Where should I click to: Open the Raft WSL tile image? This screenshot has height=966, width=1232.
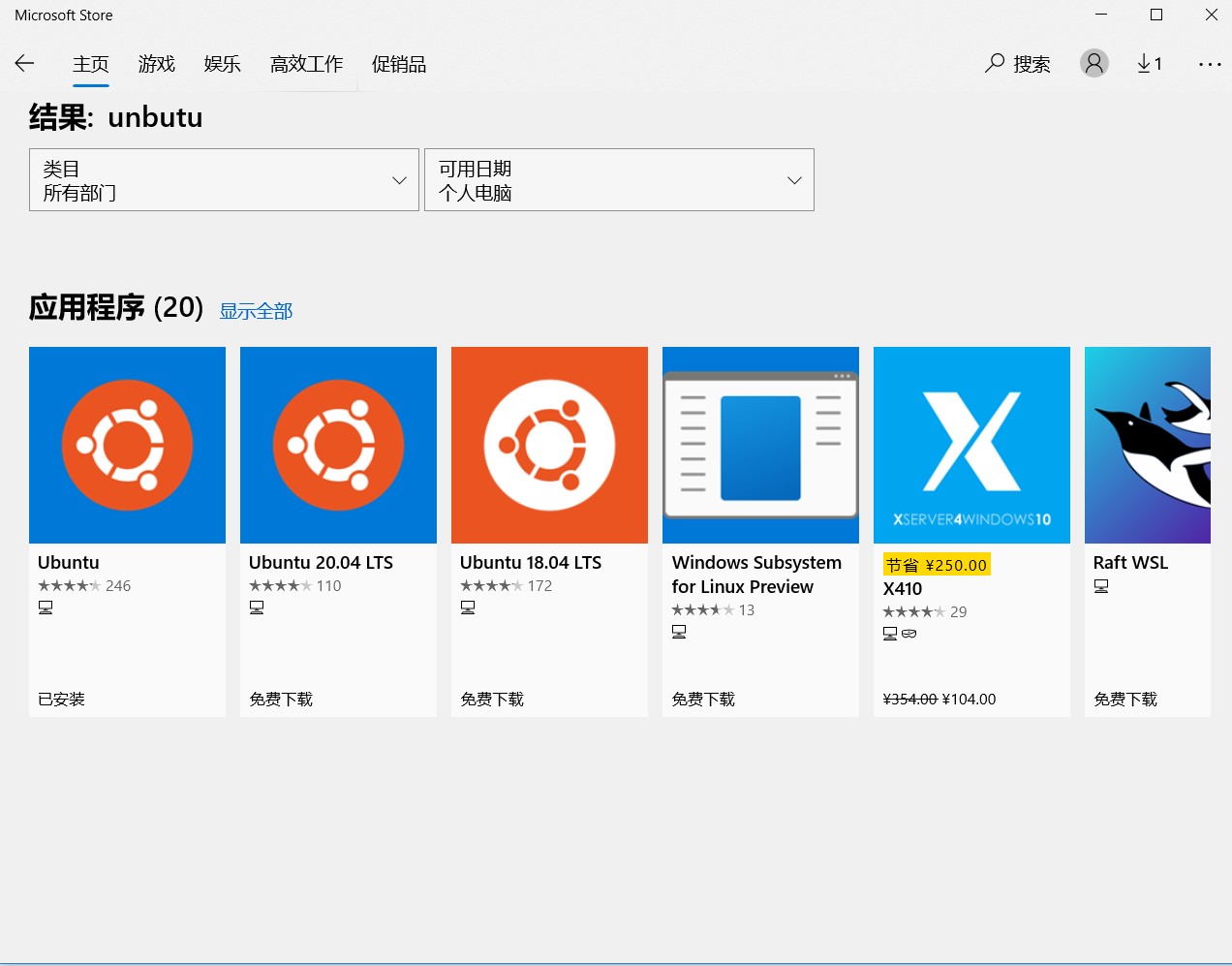click(1148, 445)
